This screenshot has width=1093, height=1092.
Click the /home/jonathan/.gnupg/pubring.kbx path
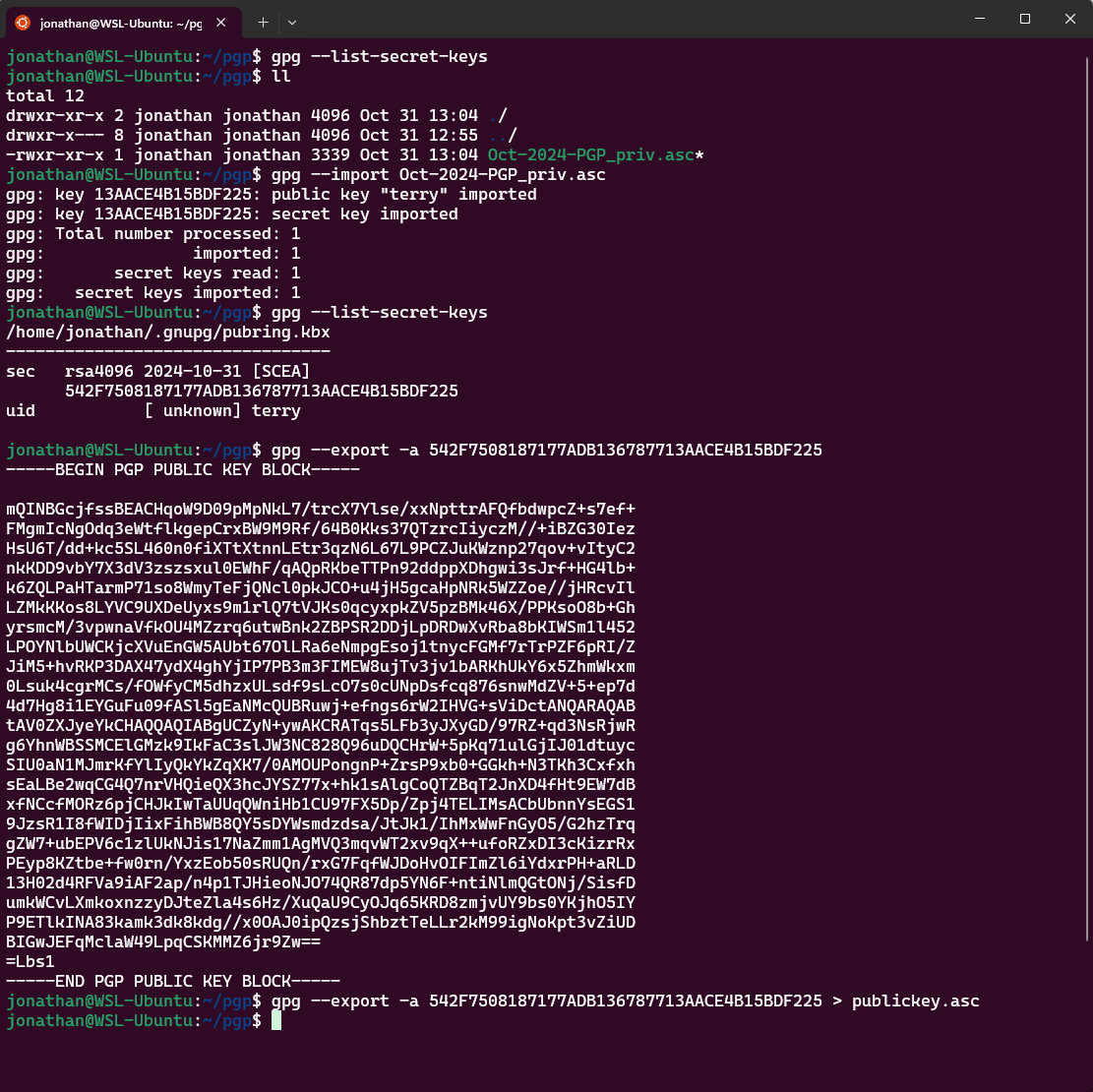pyautogui.click(x=168, y=333)
